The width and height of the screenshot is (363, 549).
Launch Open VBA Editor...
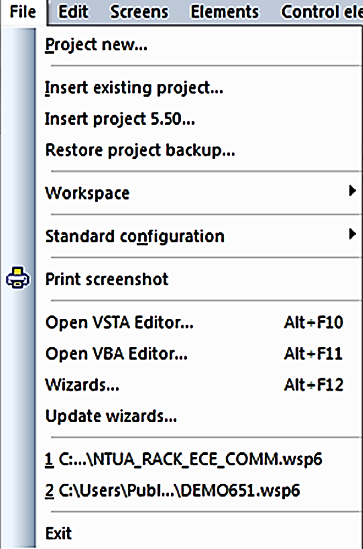click(199, 354)
